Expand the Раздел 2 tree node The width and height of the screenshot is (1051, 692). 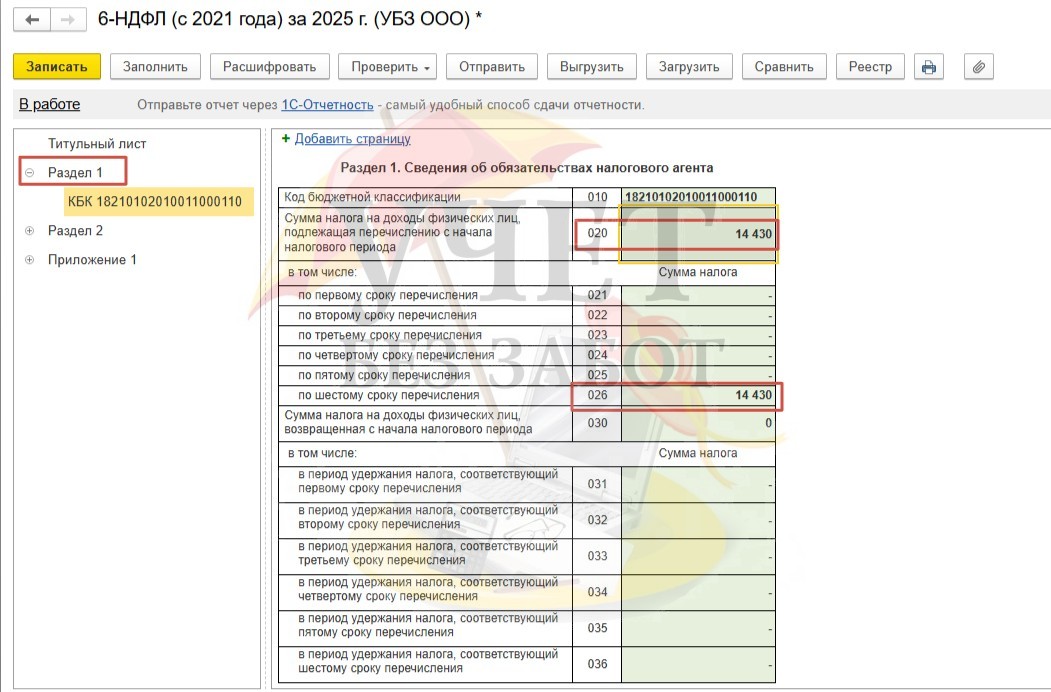tap(29, 231)
